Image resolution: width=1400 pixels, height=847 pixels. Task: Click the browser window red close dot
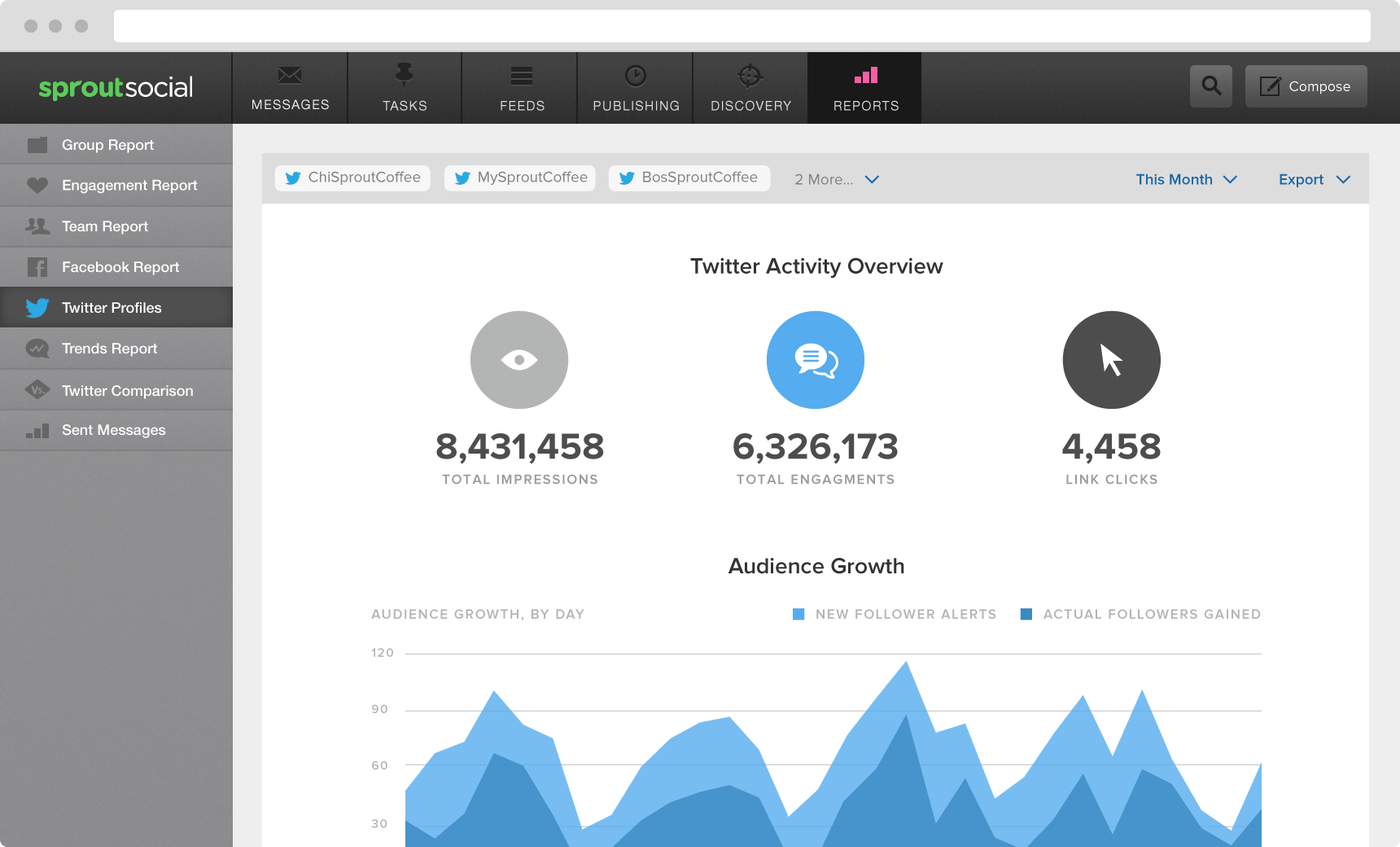[x=31, y=26]
